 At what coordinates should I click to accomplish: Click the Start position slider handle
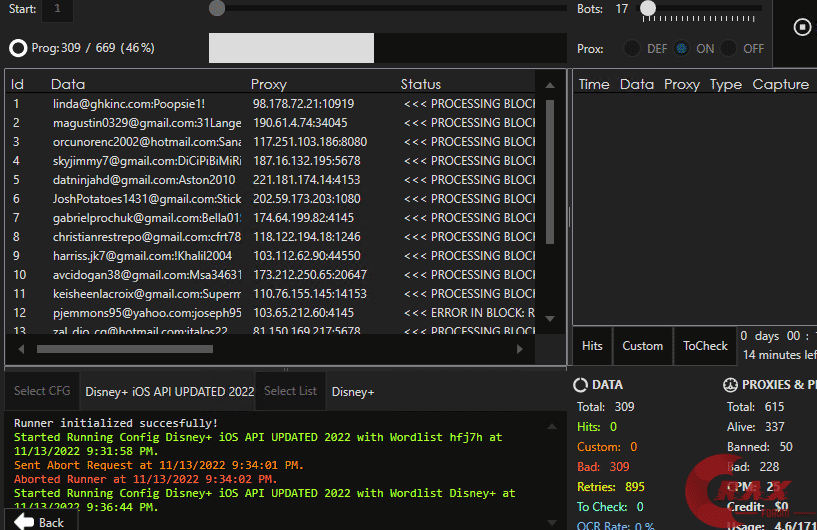coord(217,9)
